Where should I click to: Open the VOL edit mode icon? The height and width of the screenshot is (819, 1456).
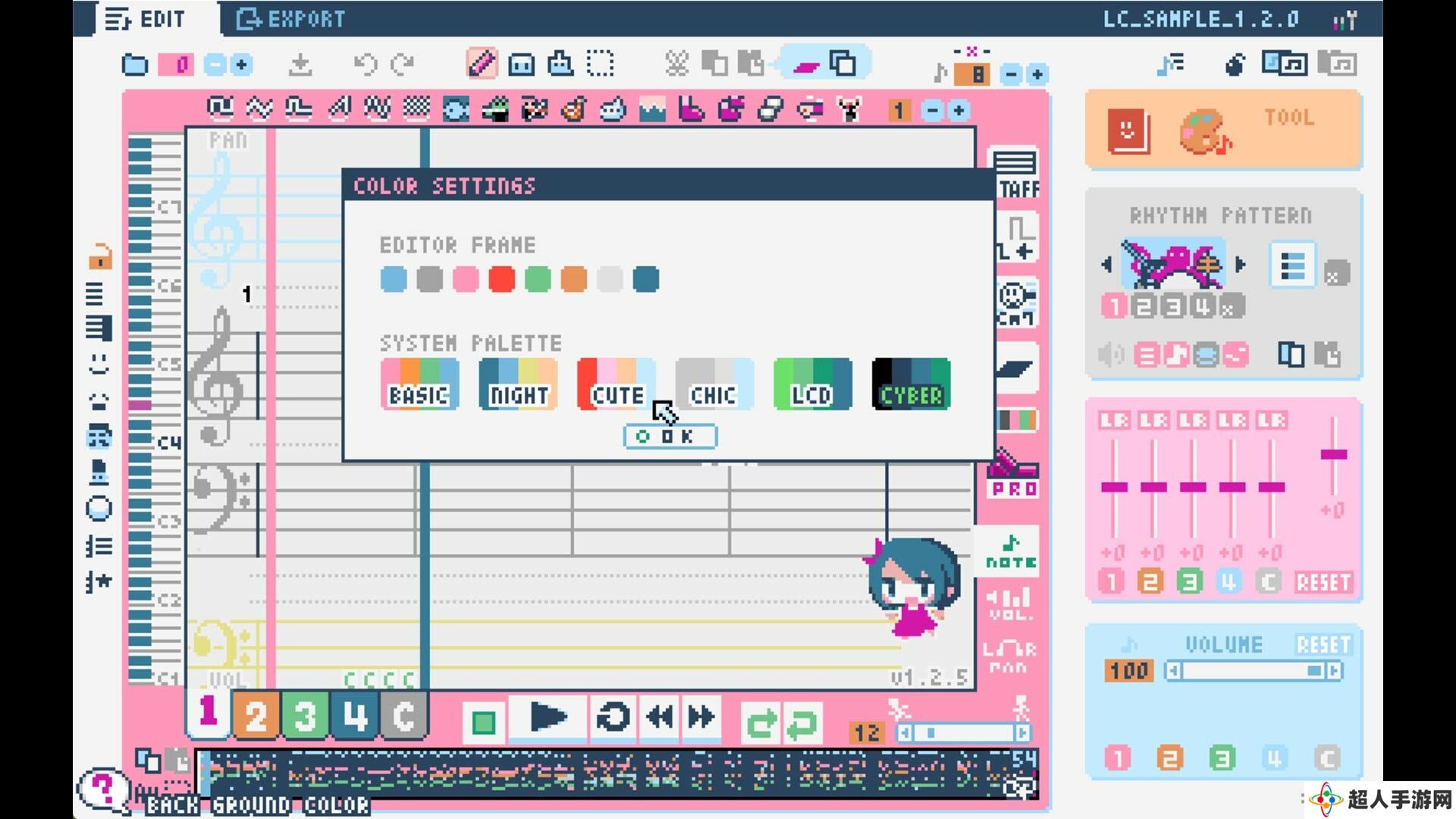point(1011,604)
